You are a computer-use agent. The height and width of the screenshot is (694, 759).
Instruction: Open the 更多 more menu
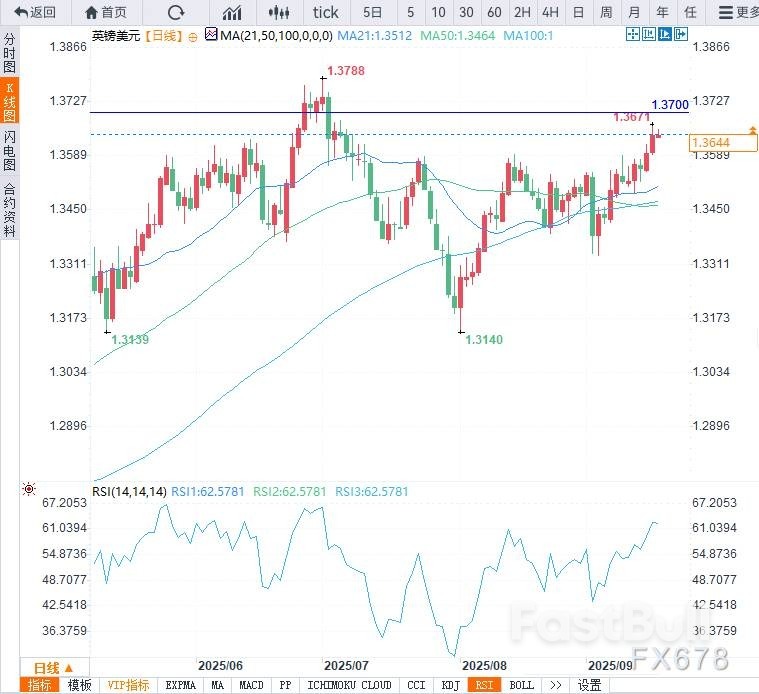click(x=738, y=13)
